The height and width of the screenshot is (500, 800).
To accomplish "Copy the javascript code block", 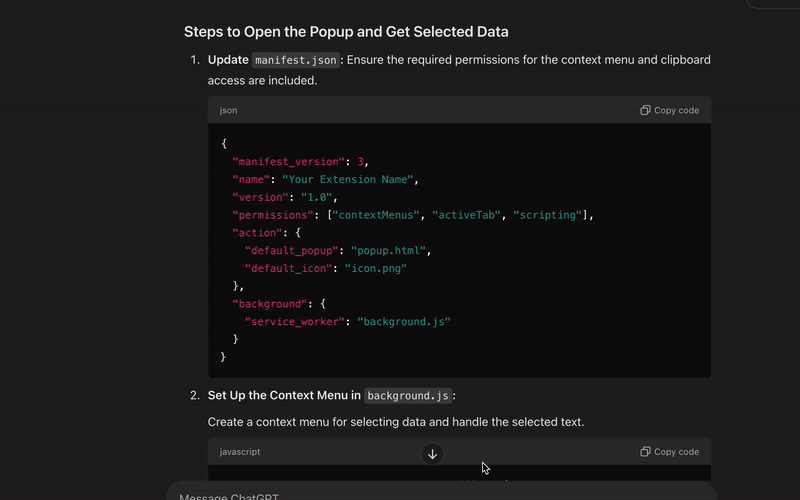I will click(669, 452).
